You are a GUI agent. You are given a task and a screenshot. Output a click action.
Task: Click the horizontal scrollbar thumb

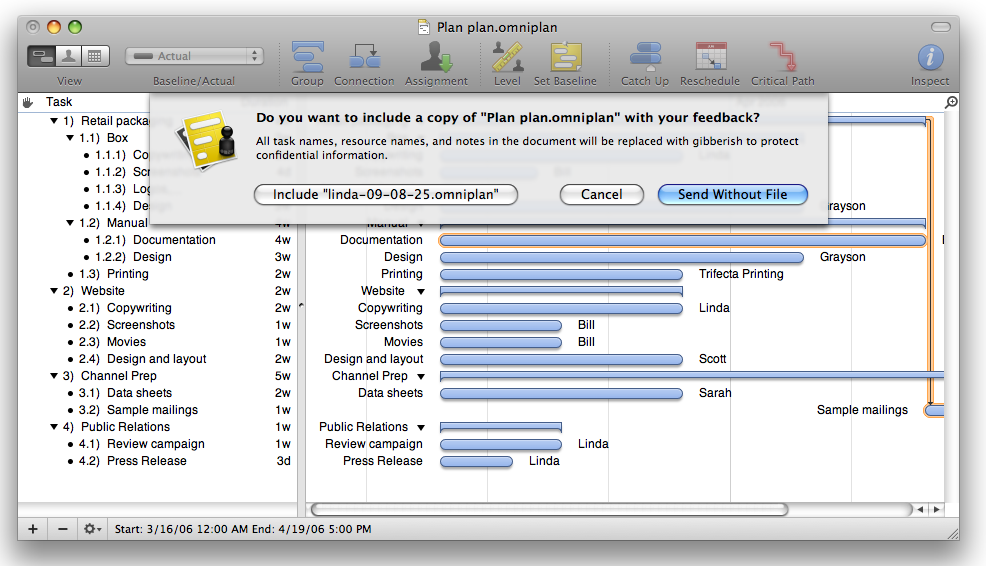pyautogui.click(x=549, y=509)
